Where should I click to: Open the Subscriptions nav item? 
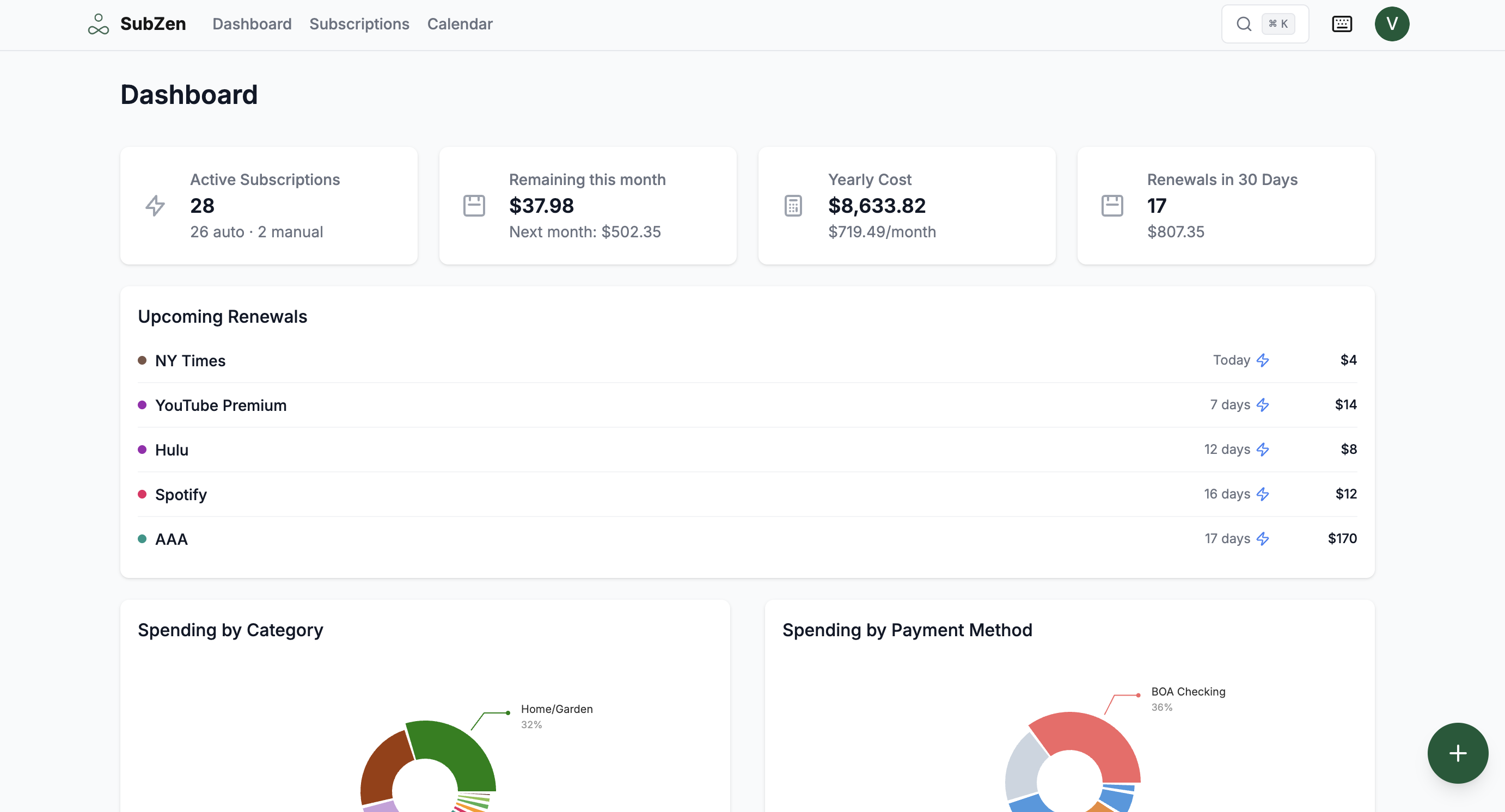pos(359,24)
